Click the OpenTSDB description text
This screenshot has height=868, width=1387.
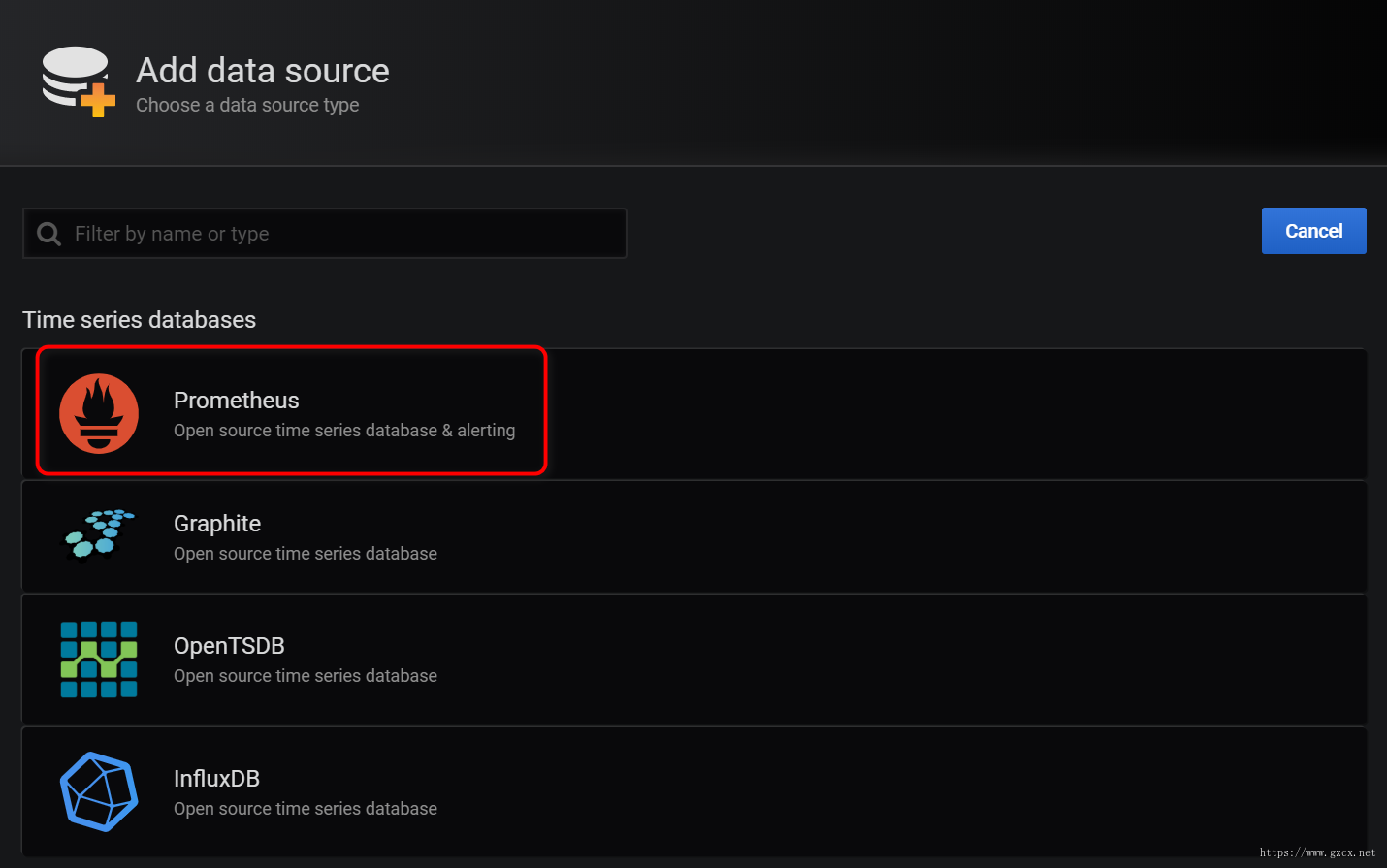[x=306, y=676]
